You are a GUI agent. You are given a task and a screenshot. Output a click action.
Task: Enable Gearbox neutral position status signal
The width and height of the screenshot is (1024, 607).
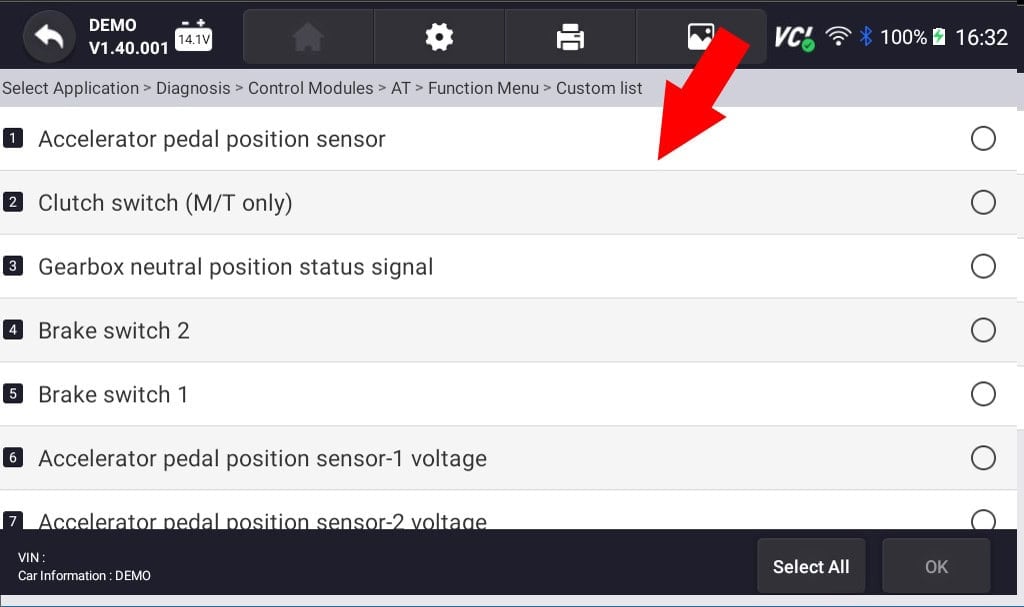point(983,266)
